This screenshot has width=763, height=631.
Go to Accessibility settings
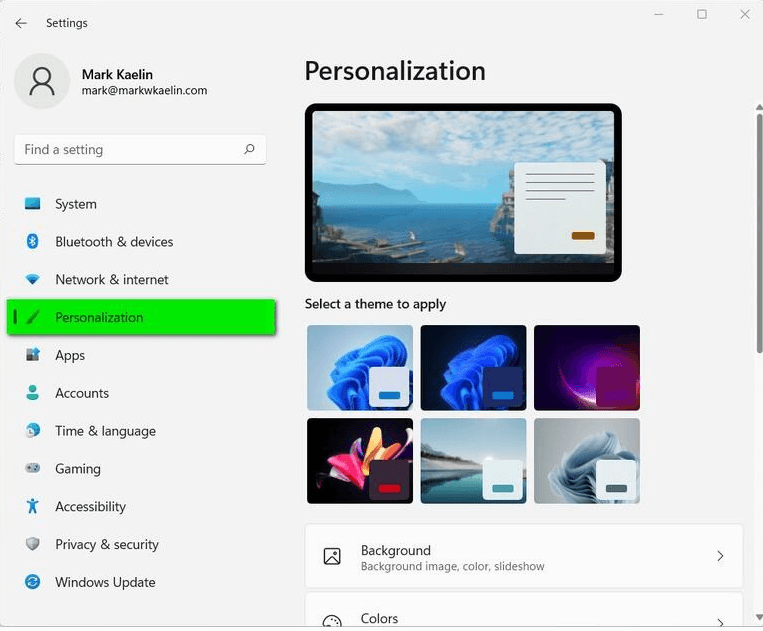pos(141,506)
